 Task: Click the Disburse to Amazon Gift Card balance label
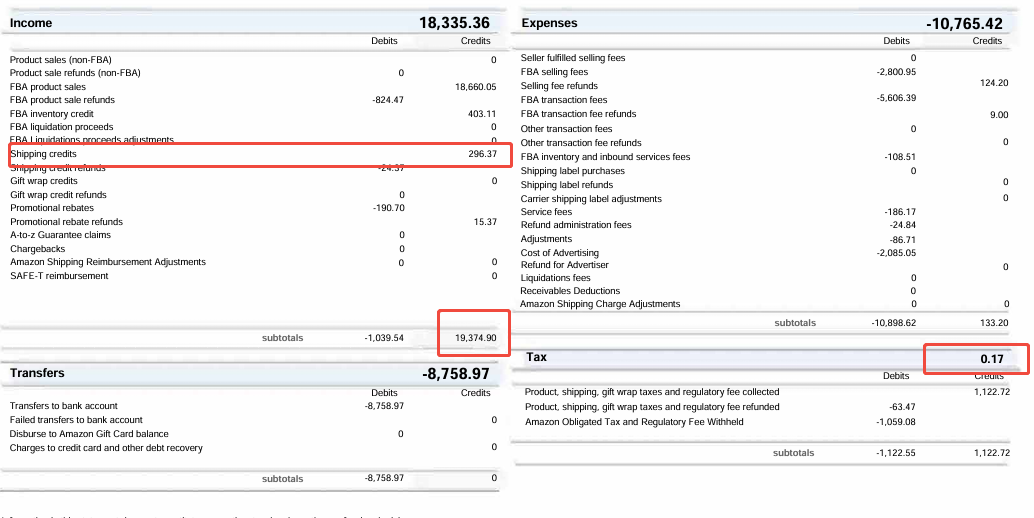(89, 434)
